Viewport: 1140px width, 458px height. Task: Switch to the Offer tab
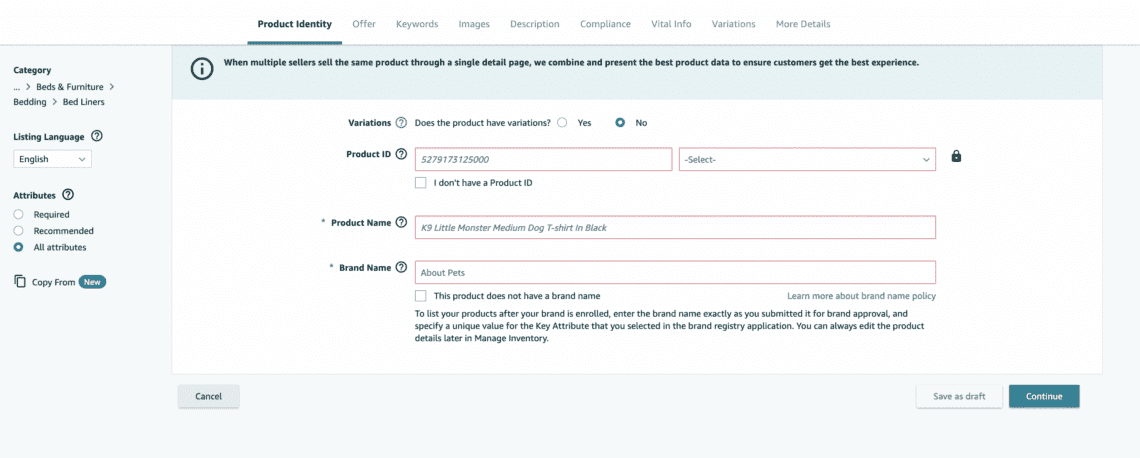pos(363,24)
